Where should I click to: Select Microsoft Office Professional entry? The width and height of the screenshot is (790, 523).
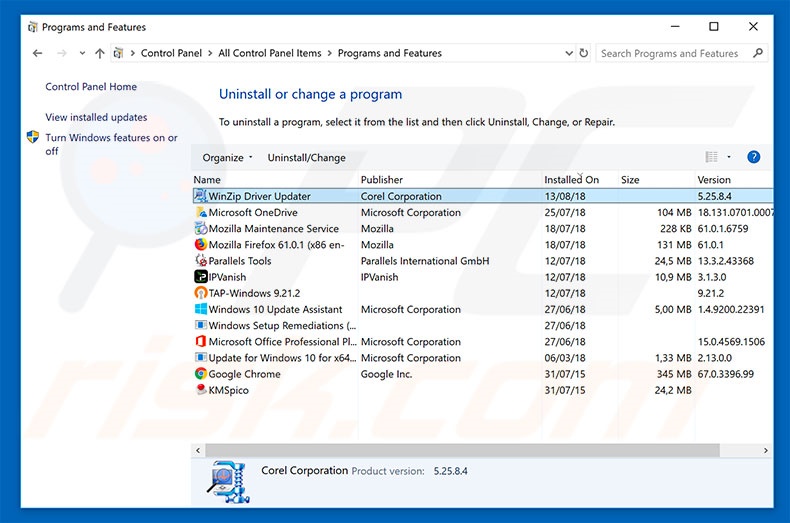tap(283, 341)
